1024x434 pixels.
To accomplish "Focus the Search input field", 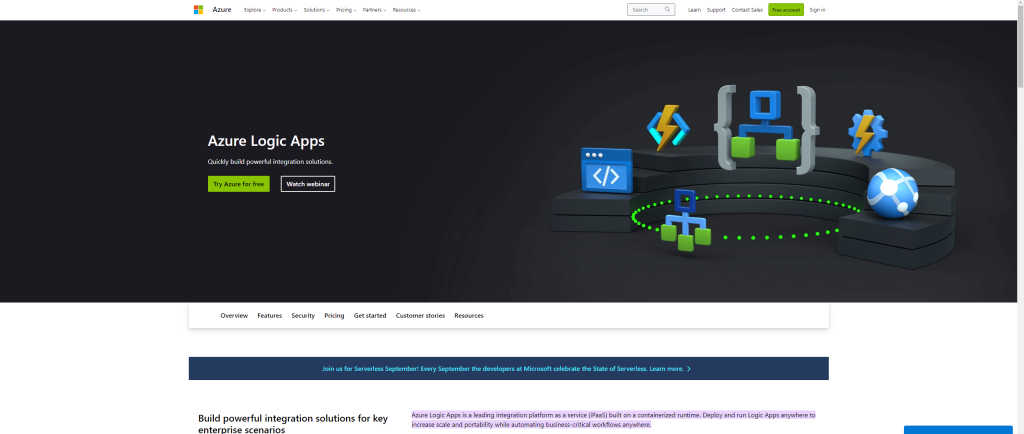I will coord(651,10).
